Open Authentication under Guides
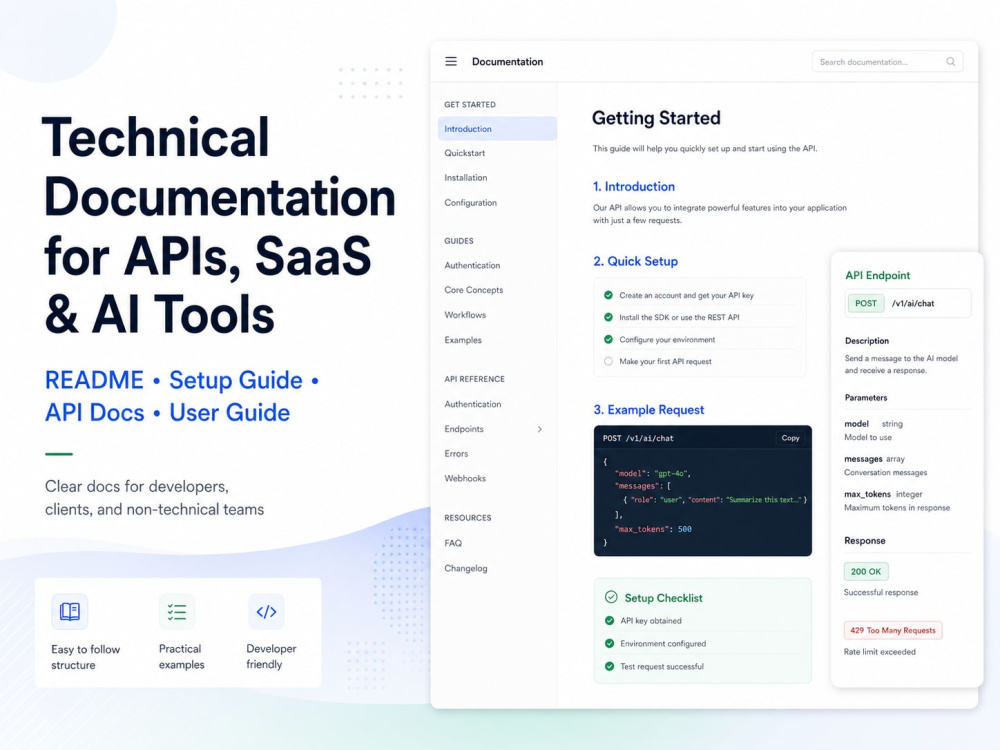 pos(472,265)
